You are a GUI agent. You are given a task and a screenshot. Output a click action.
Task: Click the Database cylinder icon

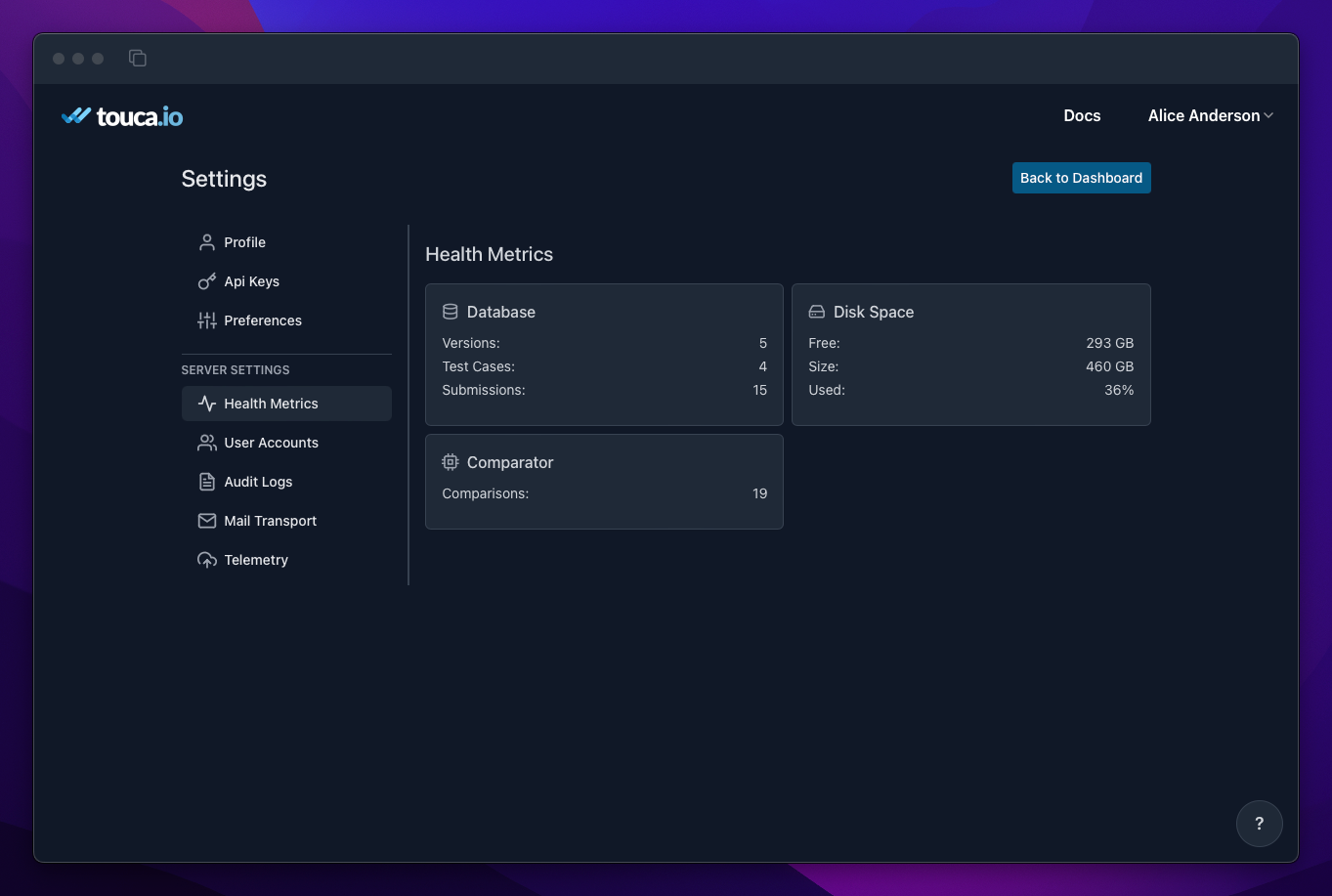[x=451, y=312]
